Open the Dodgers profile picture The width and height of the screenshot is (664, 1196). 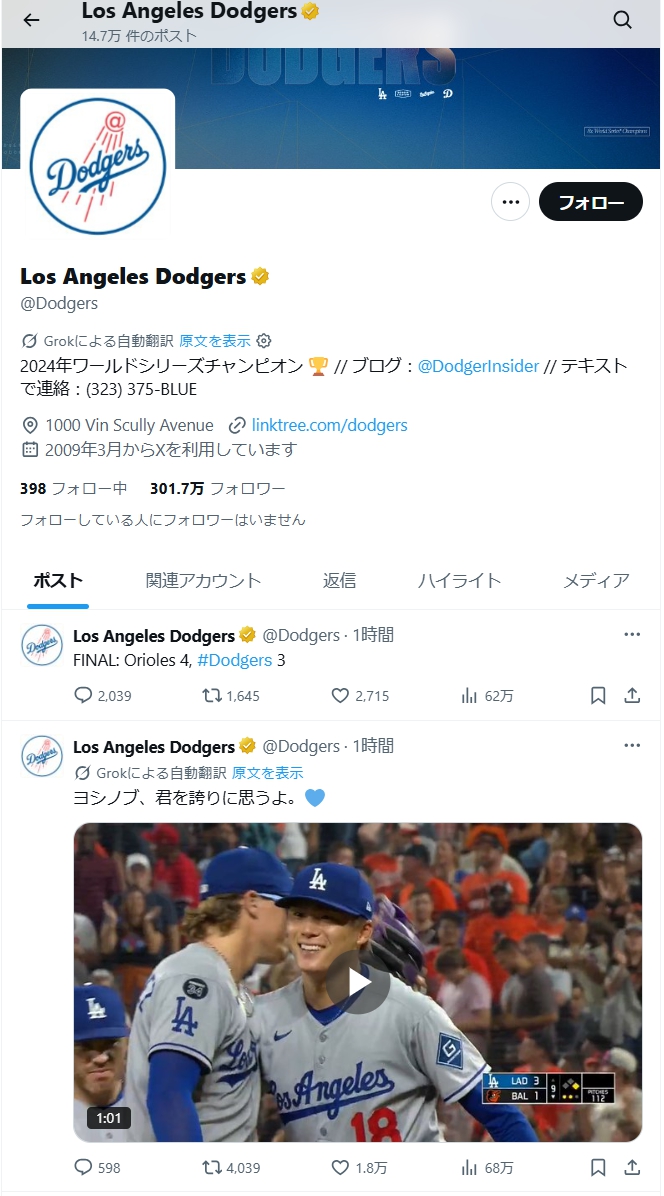pos(98,166)
